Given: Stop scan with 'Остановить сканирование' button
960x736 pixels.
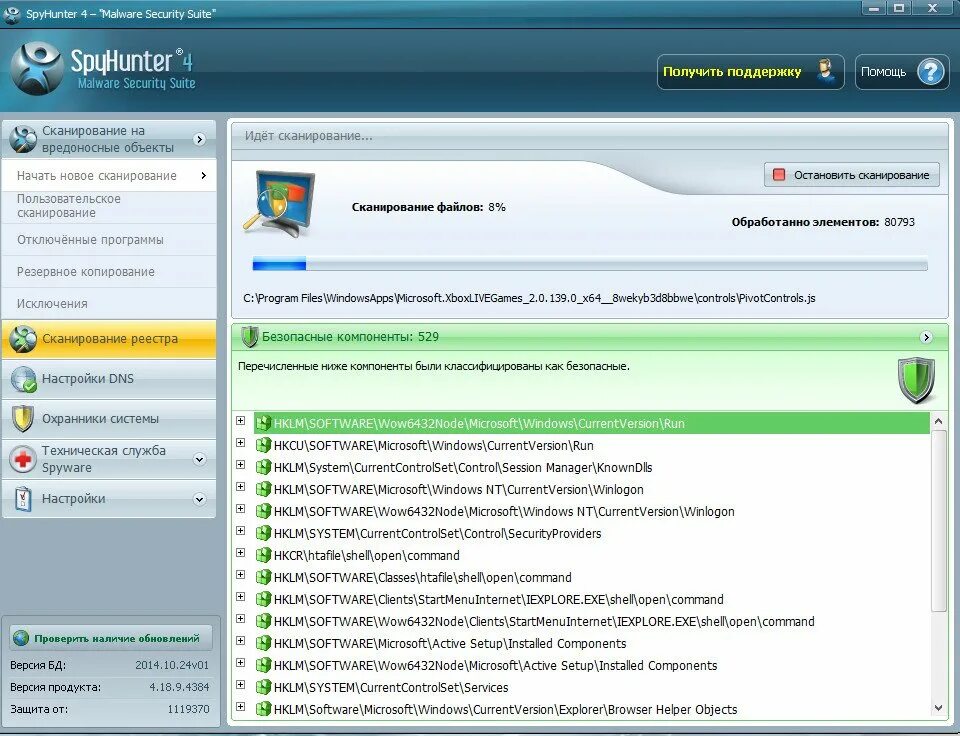Looking at the screenshot, I should tap(852, 175).
